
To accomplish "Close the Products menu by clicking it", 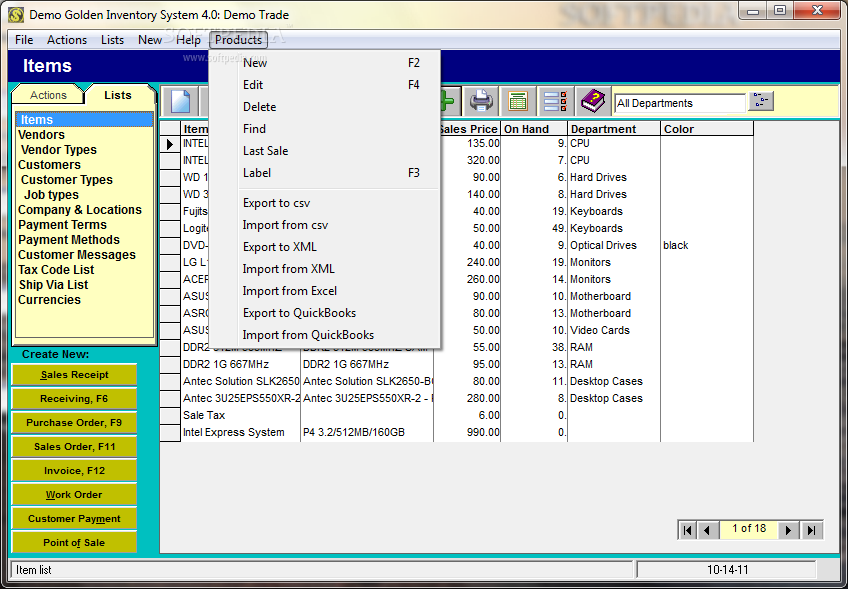I will pos(238,40).
